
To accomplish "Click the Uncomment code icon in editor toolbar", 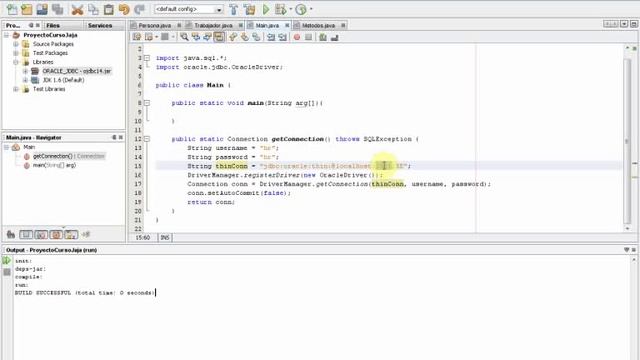I will coord(335,37).
